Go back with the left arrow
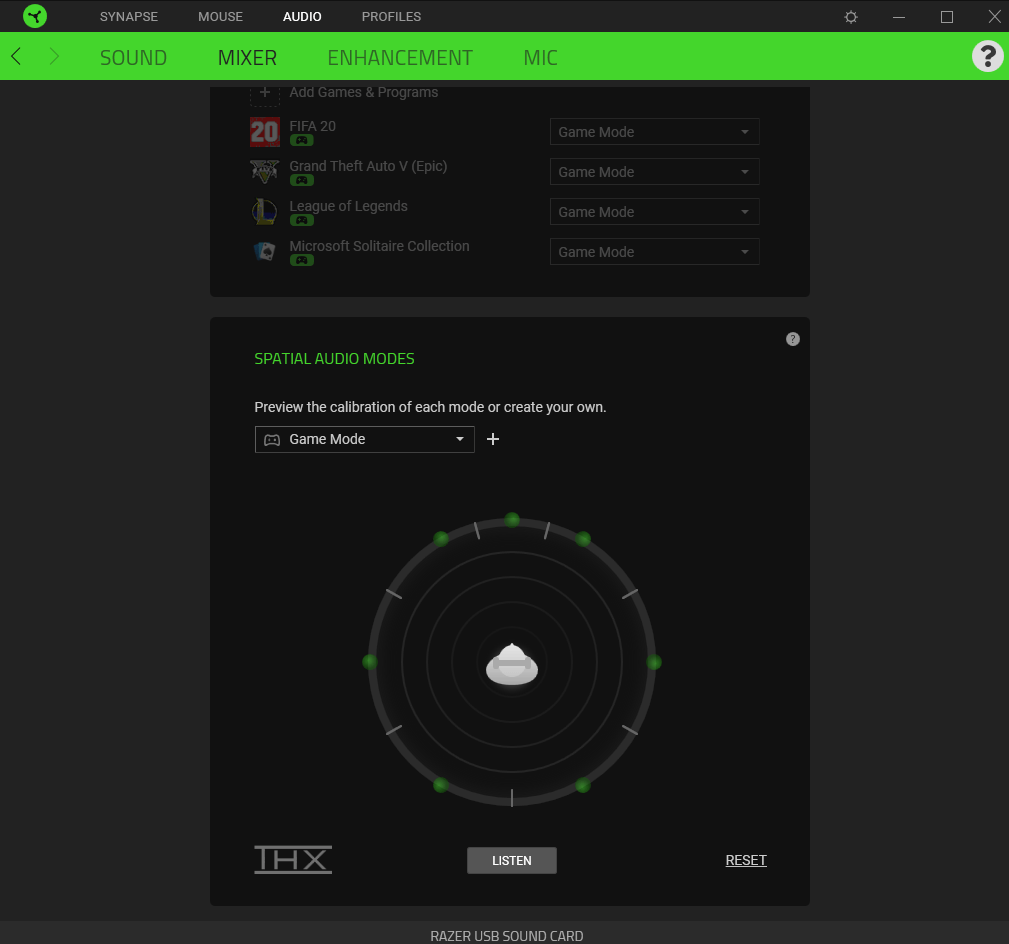The width and height of the screenshot is (1009, 944). tap(16, 57)
